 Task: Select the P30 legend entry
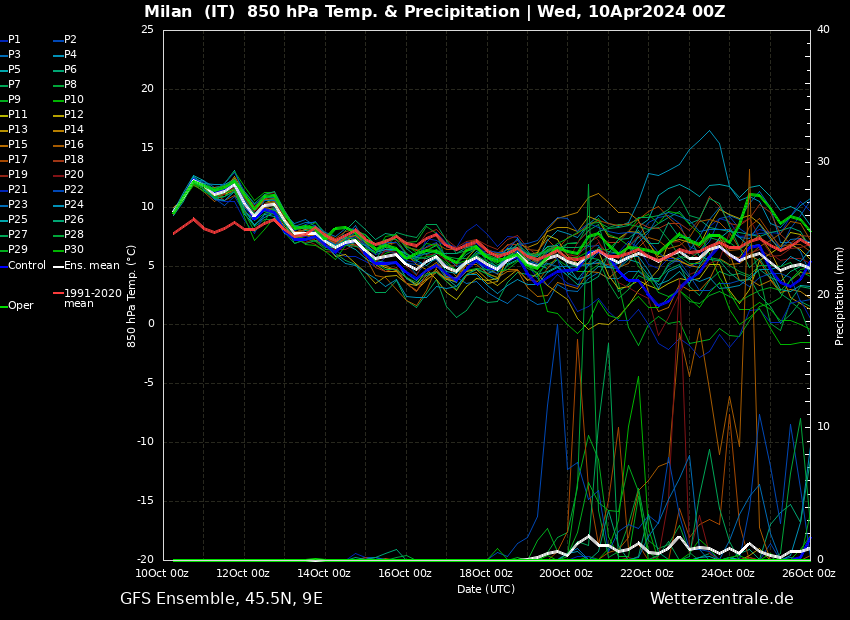(74, 250)
